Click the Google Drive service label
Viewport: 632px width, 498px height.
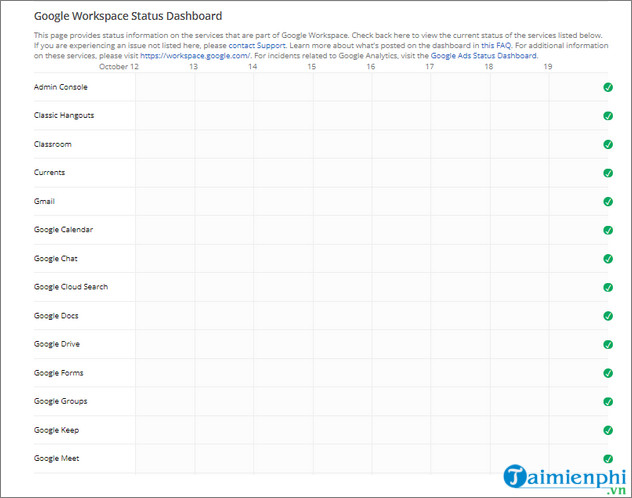57,344
